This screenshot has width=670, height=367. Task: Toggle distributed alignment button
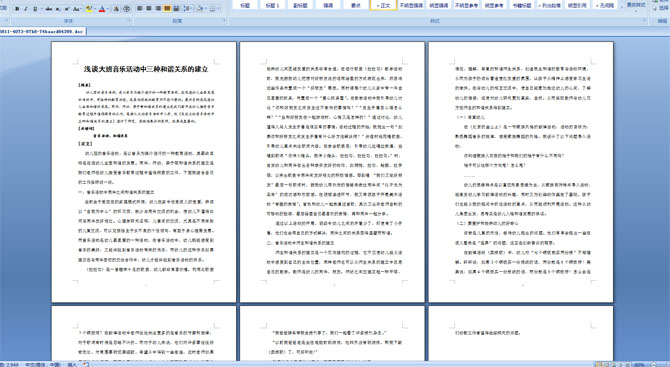pyautogui.click(x=176, y=9)
